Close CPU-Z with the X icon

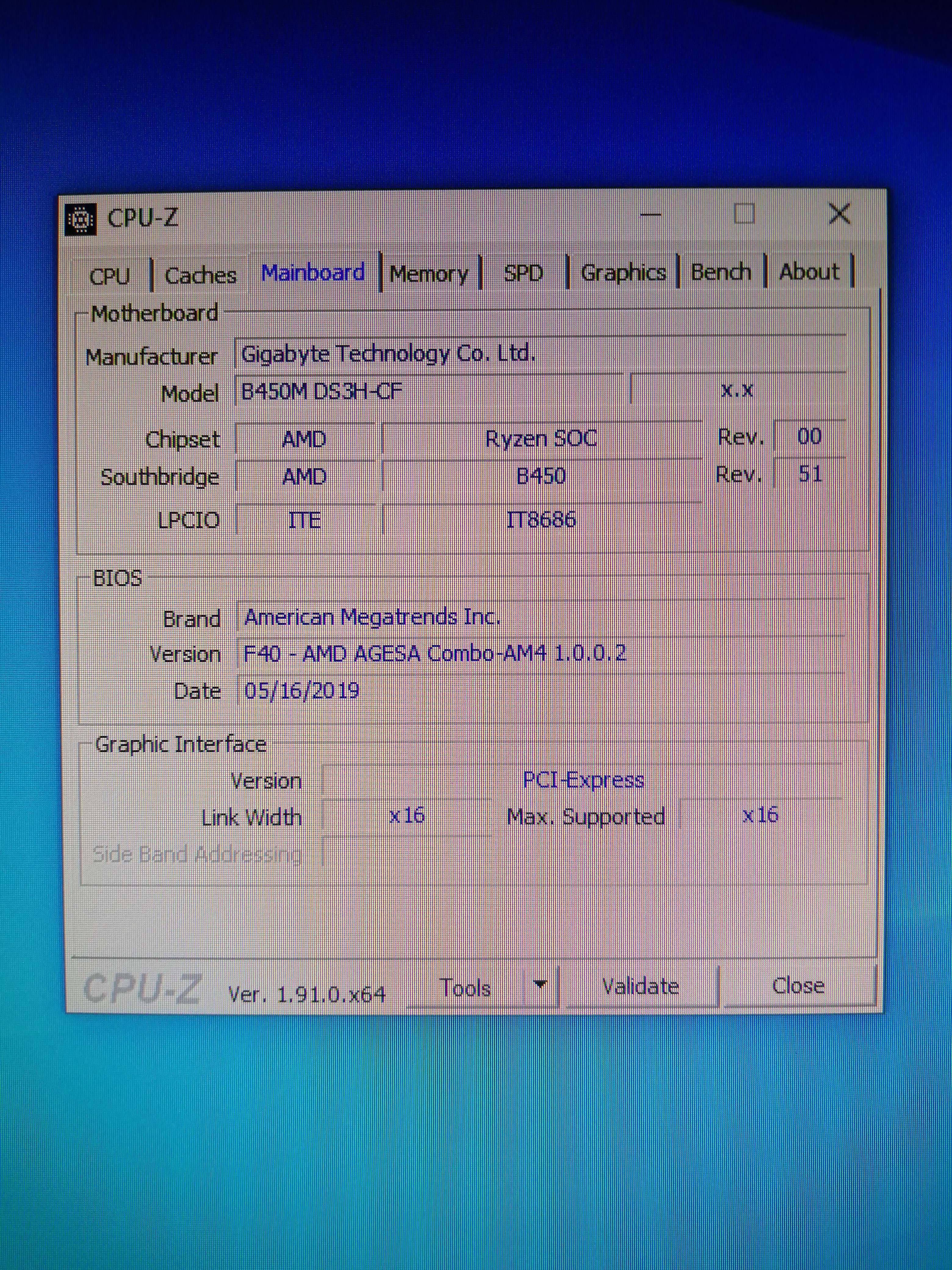(839, 214)
